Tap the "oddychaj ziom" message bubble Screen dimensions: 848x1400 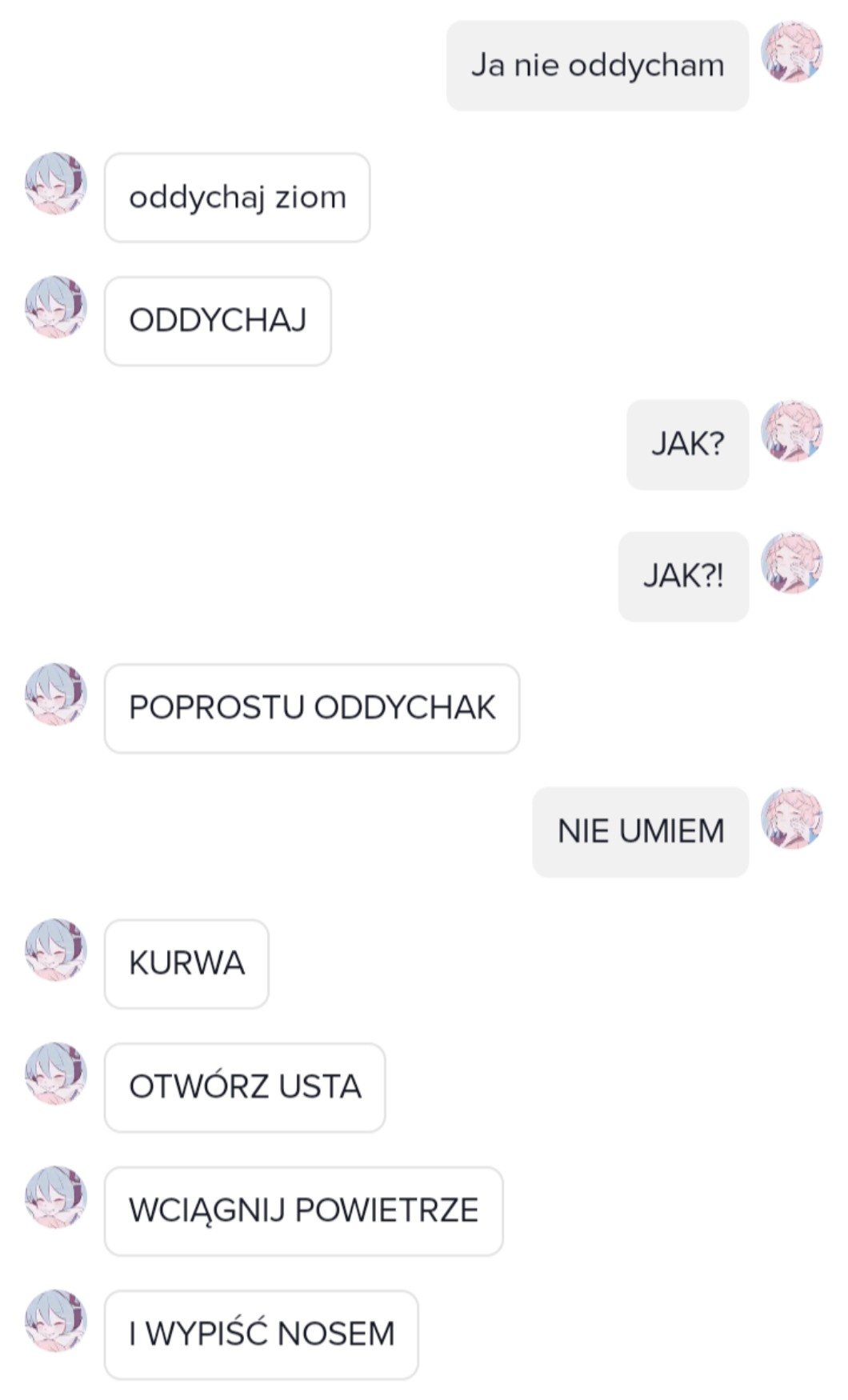pos(238,198)
